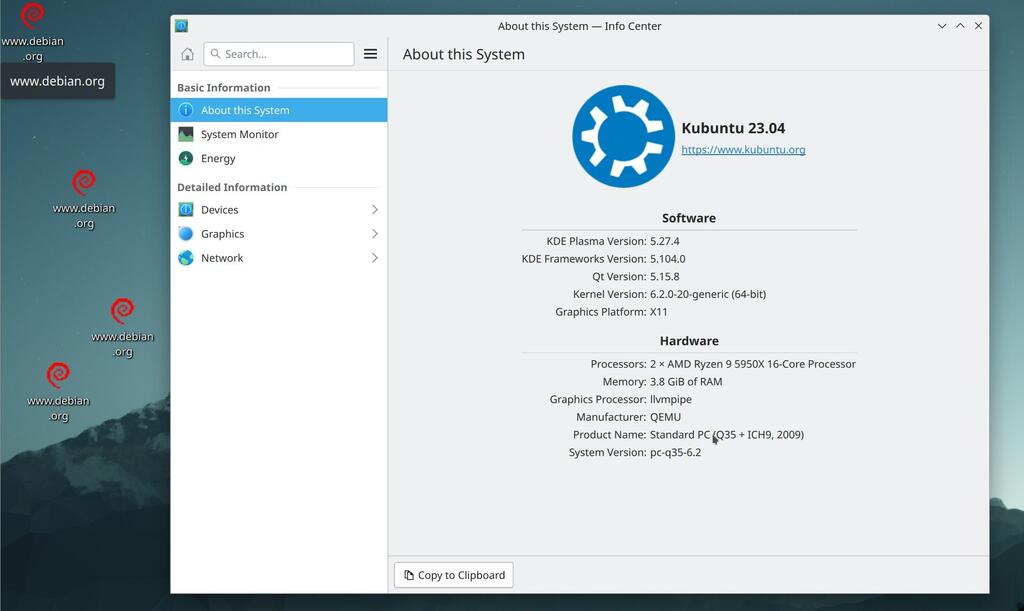The width and height of the screenshot is (1024, 611).
Task: Click the Standard PC (Q35 + ICH9, 2009) text
Action: coord(727,435)
